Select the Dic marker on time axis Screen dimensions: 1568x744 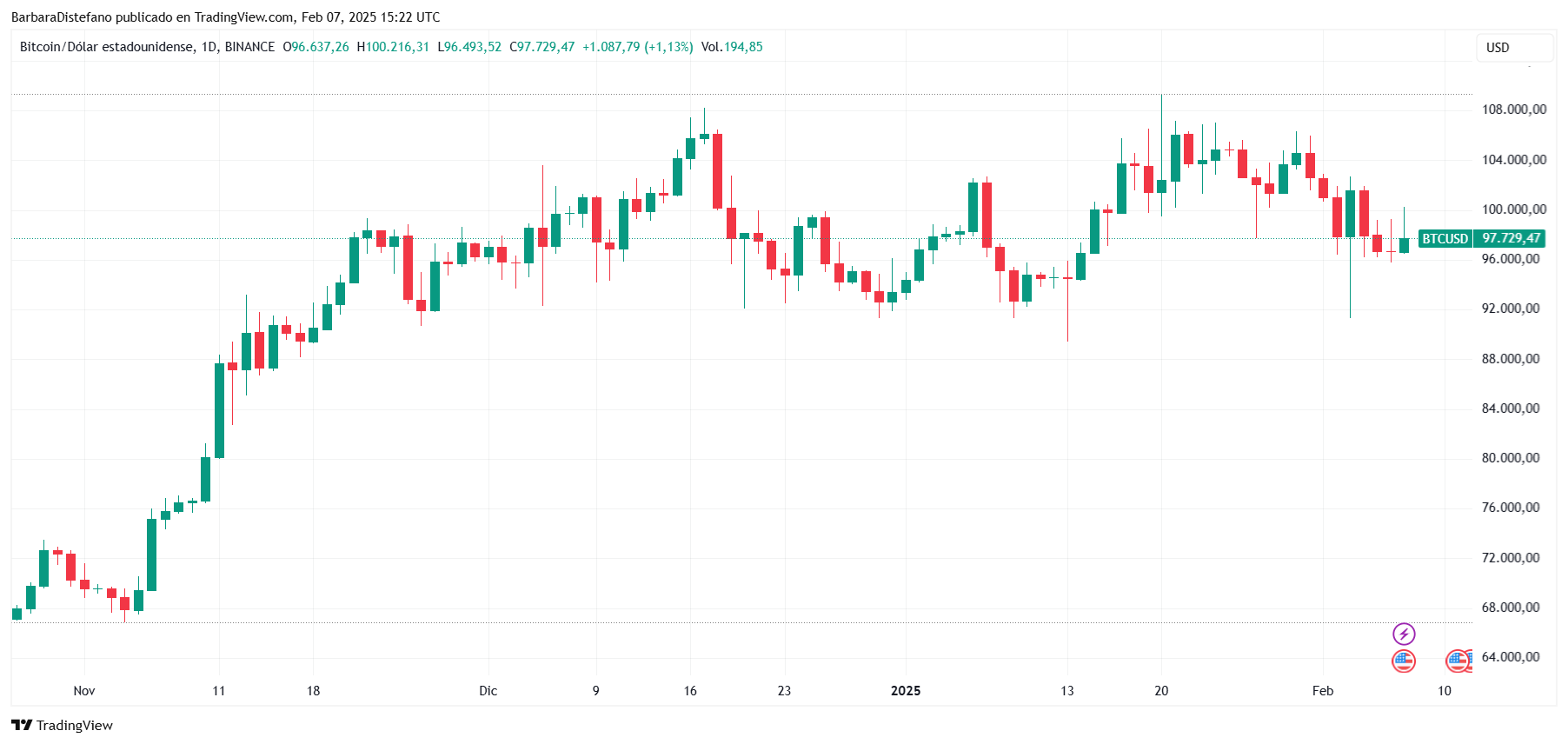[488, 691]
